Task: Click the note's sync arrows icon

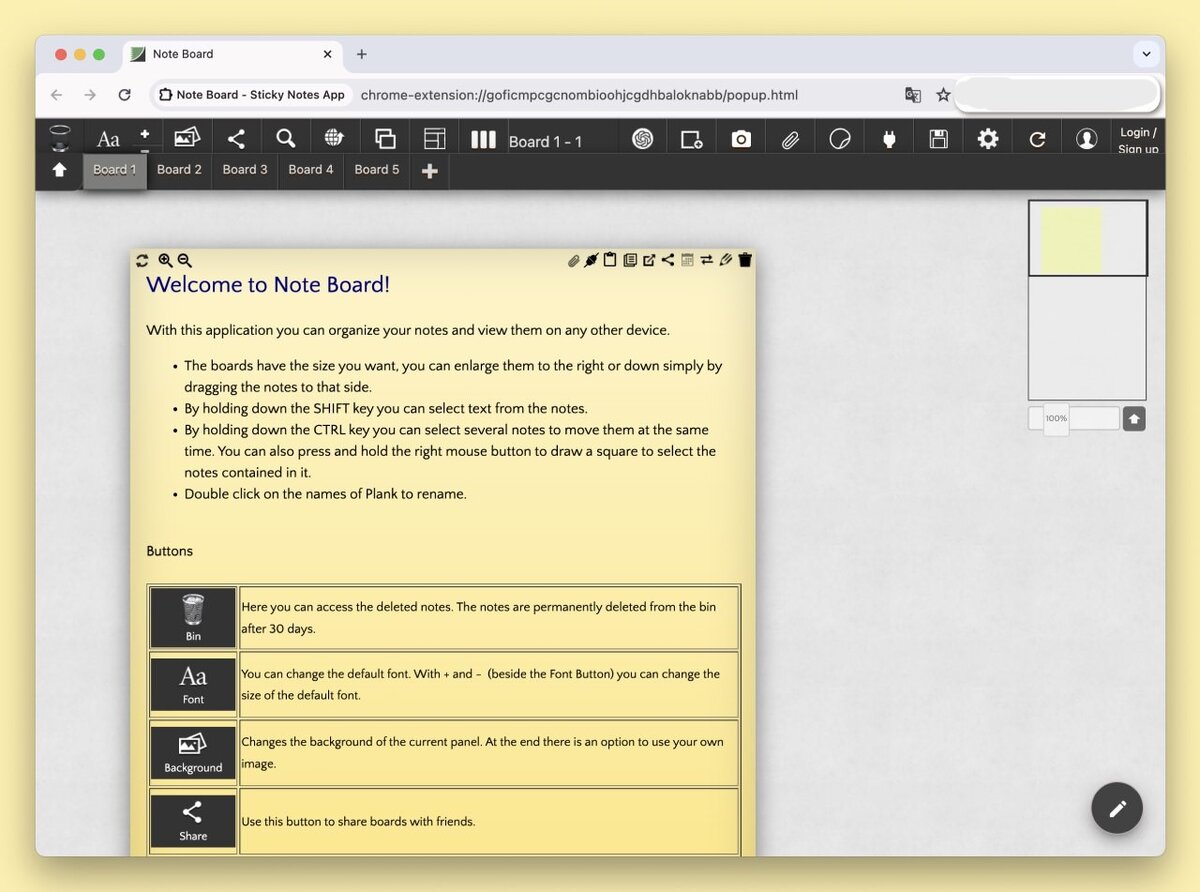Action: click(142, 260)
